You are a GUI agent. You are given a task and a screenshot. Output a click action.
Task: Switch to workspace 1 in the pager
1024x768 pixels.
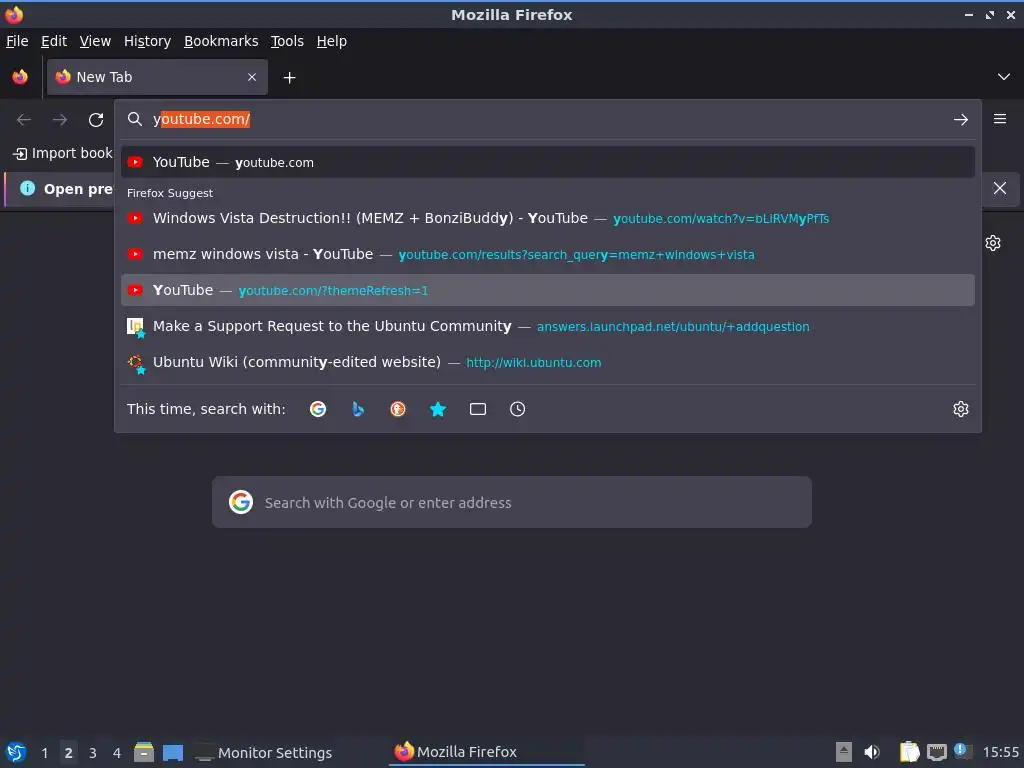44,753
